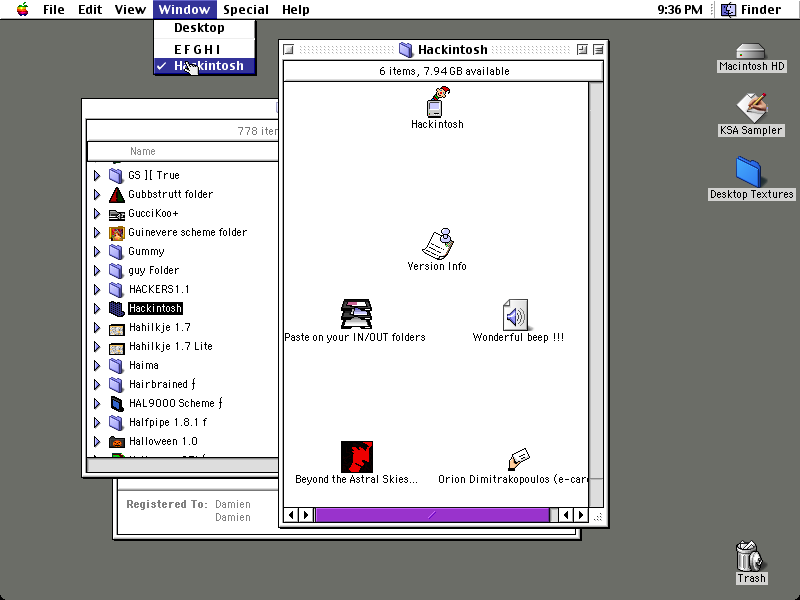Click the dark Hackintosh folder icon in the list
The height and width of the screenshot is (600, 800).
(x=117, y=309)
